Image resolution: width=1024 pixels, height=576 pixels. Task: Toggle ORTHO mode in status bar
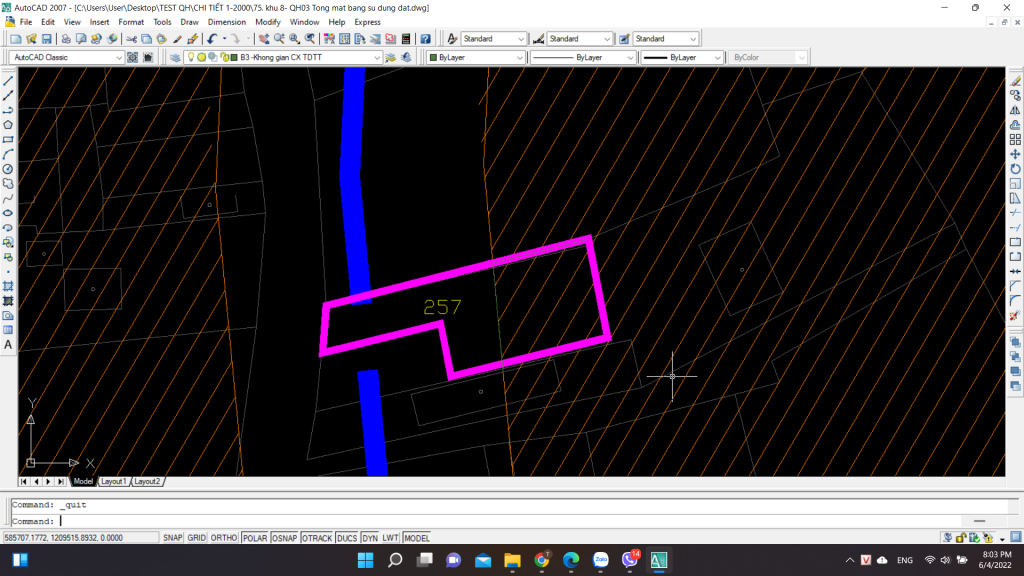[224, 538]
